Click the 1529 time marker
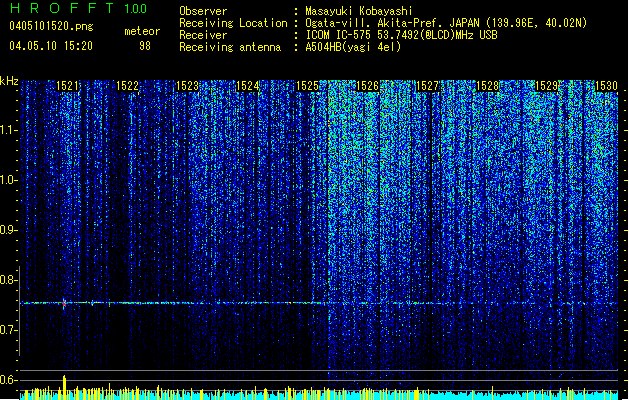This screenshot has height=400, width=629. pyautogui.click(x=547, y=86)
